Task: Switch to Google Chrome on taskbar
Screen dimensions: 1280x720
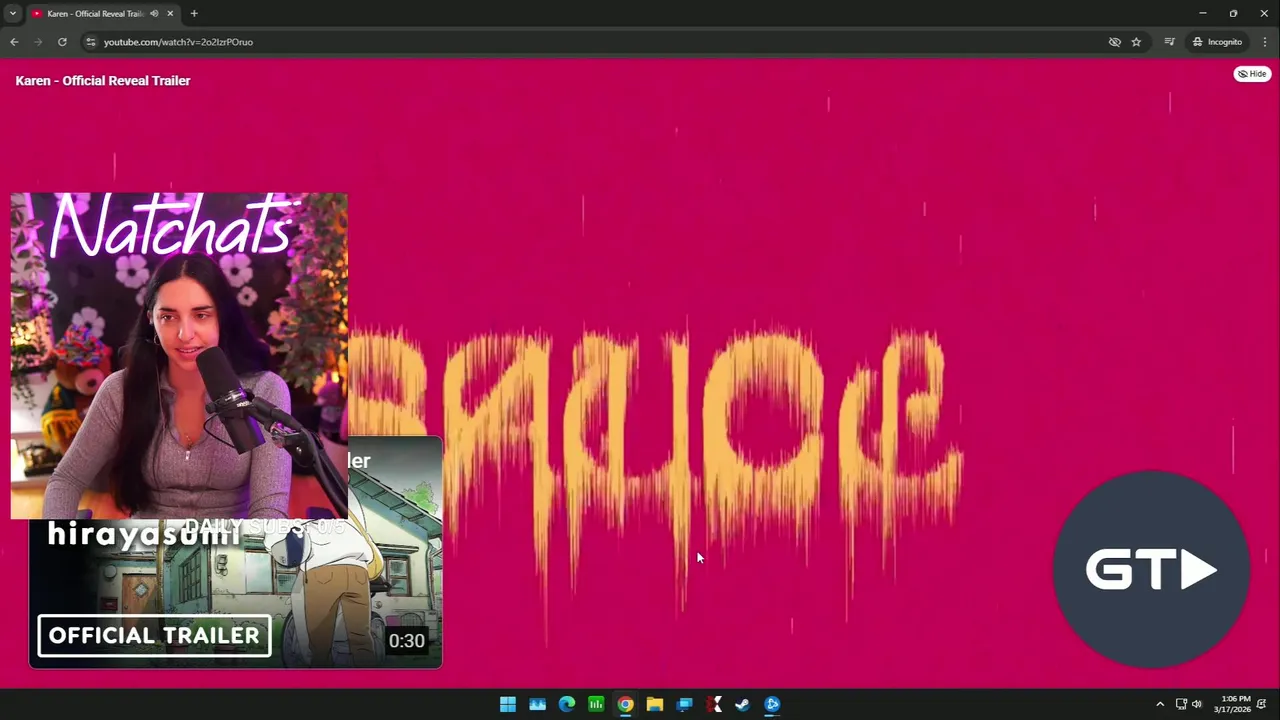Action: [625, 704]
